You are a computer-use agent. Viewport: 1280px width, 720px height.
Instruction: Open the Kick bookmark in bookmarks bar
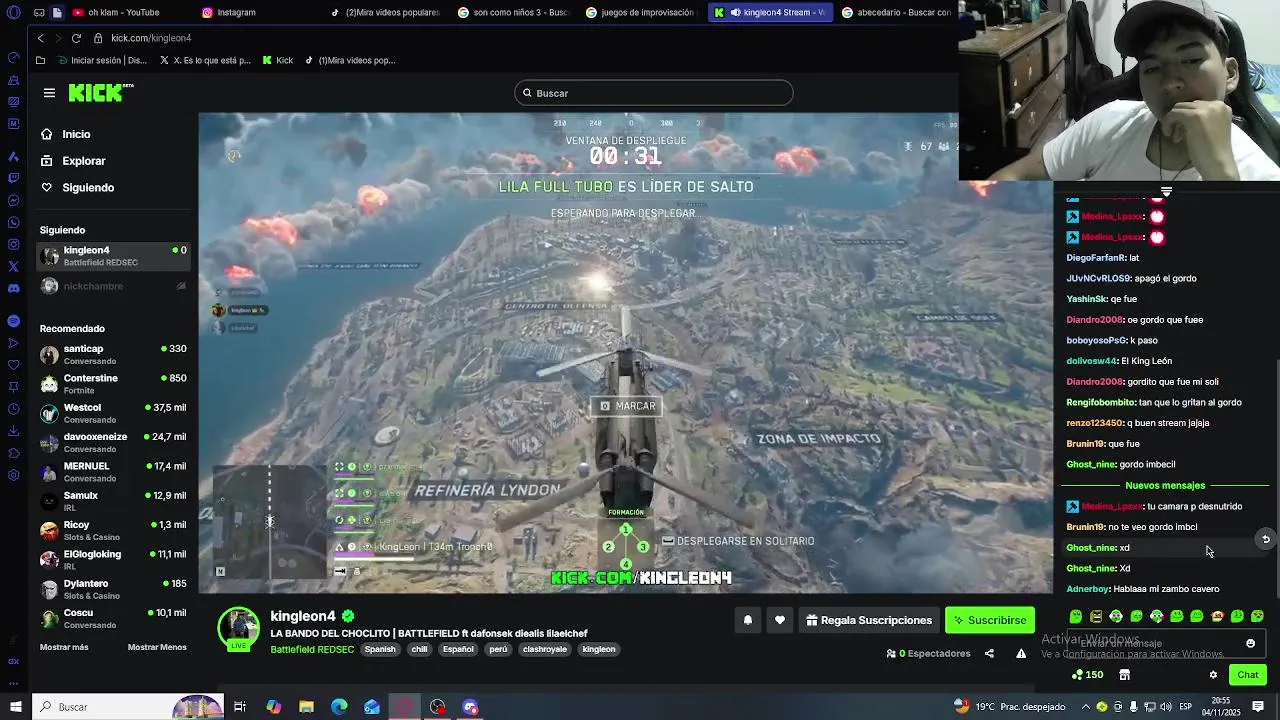coord(278,60)
